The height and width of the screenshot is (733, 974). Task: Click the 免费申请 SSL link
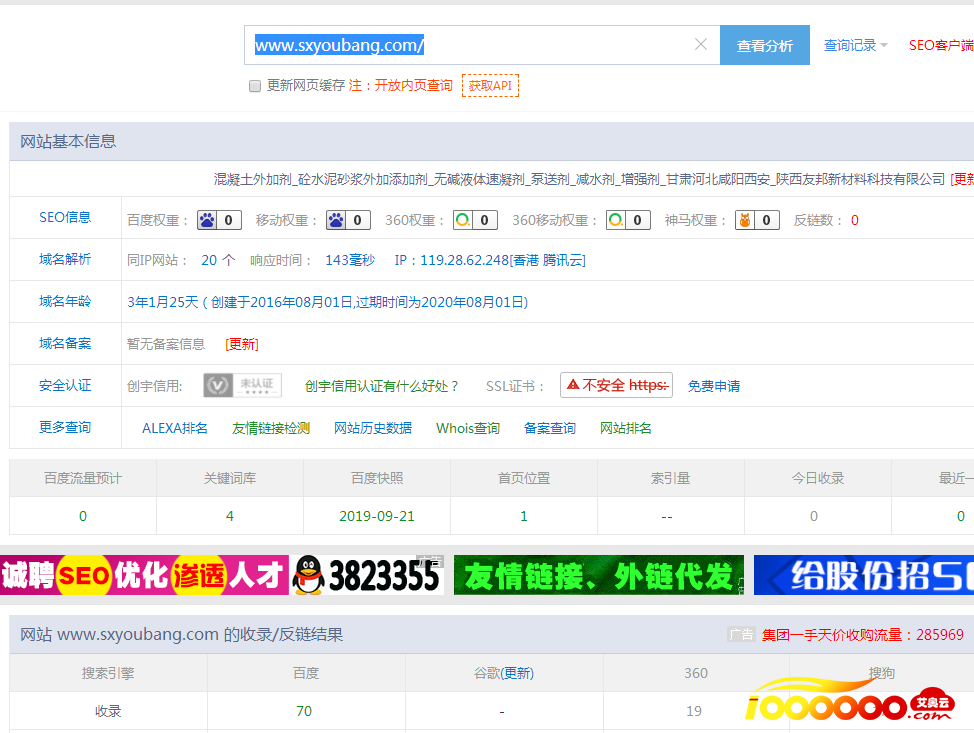[x=714, y=386]
